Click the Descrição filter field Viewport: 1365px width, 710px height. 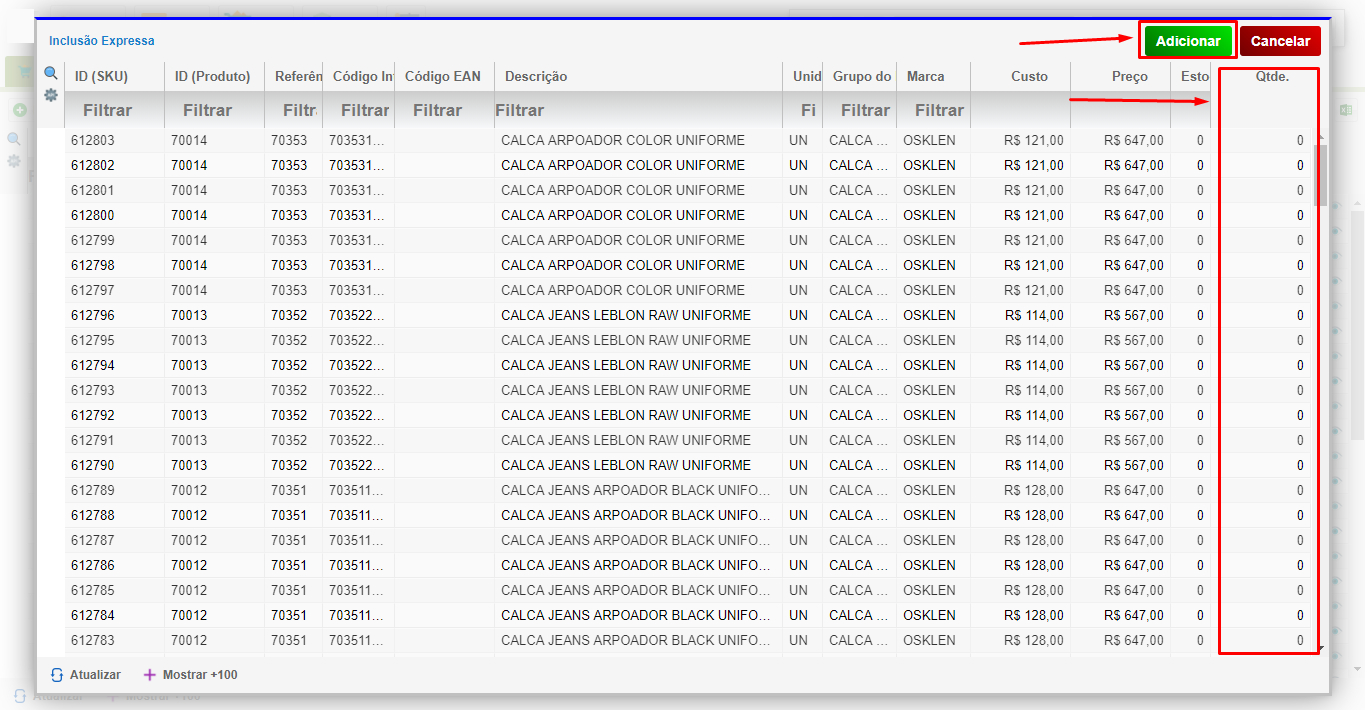pos(638,110)
